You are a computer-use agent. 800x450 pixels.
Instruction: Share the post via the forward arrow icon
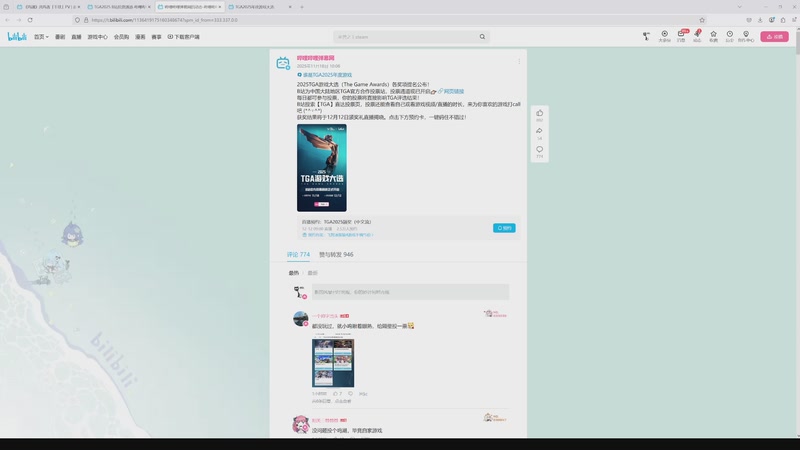540,133
